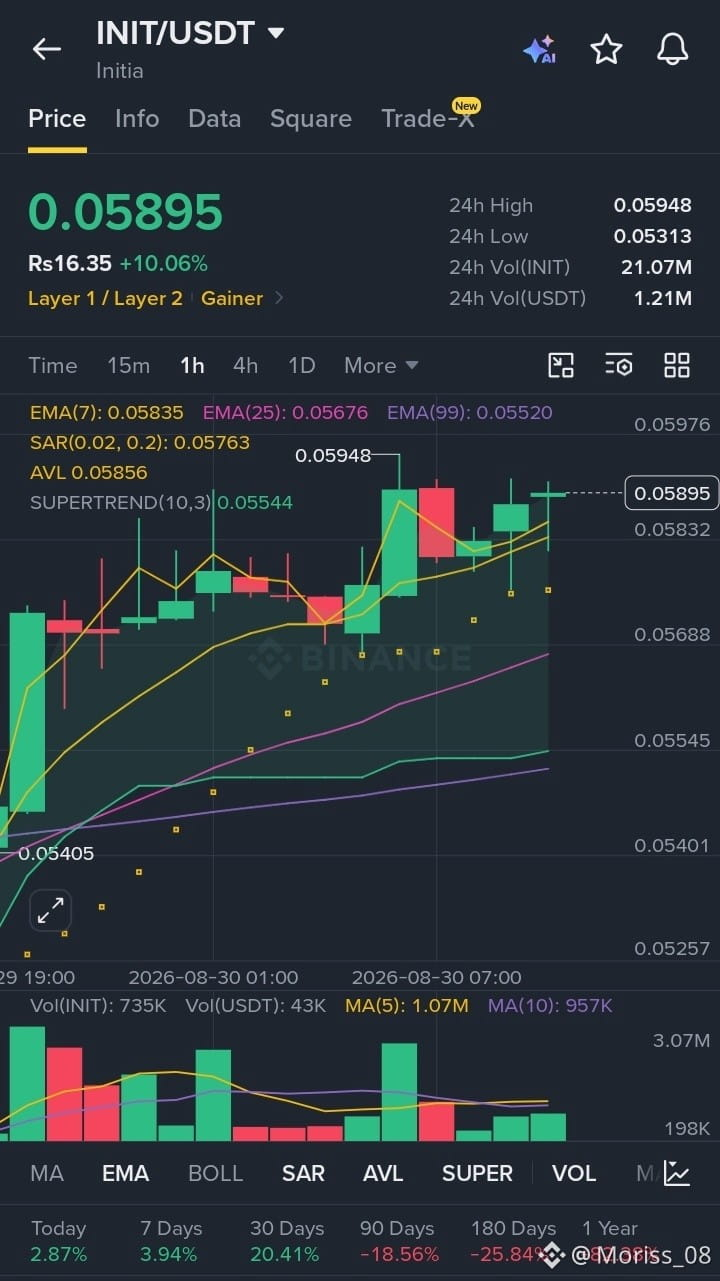Open price alert bell icon
Screen dimensions: 720x1281
click(672, 49)
